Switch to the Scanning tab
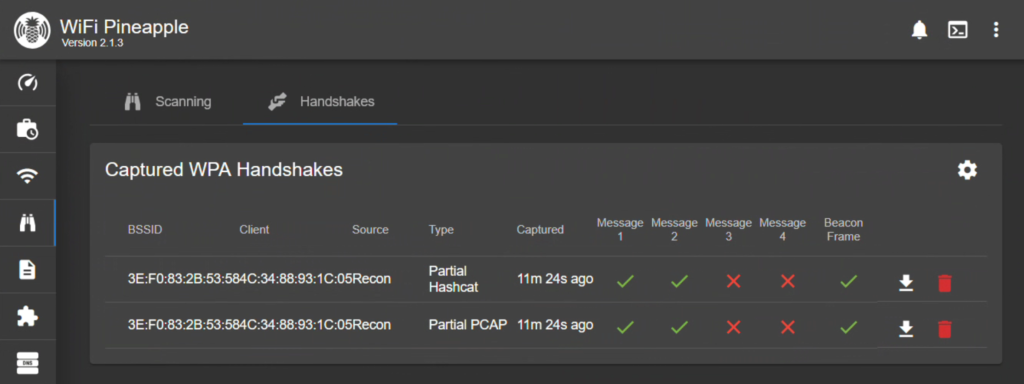1024x384 pixels. [x=167, y=102]
